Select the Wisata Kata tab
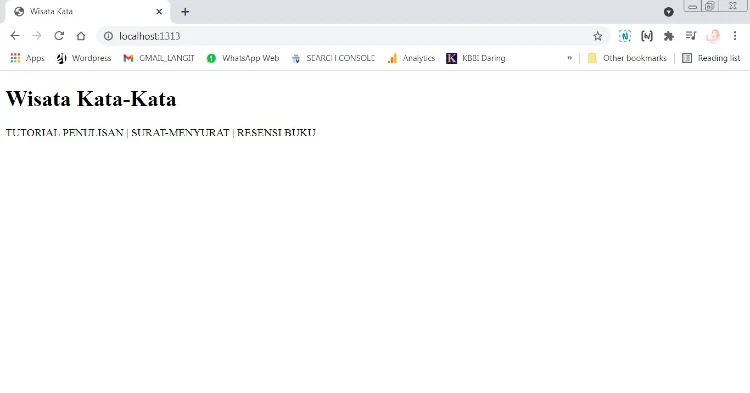The width and height of the screenshot is (750, 393). point(87,11)
